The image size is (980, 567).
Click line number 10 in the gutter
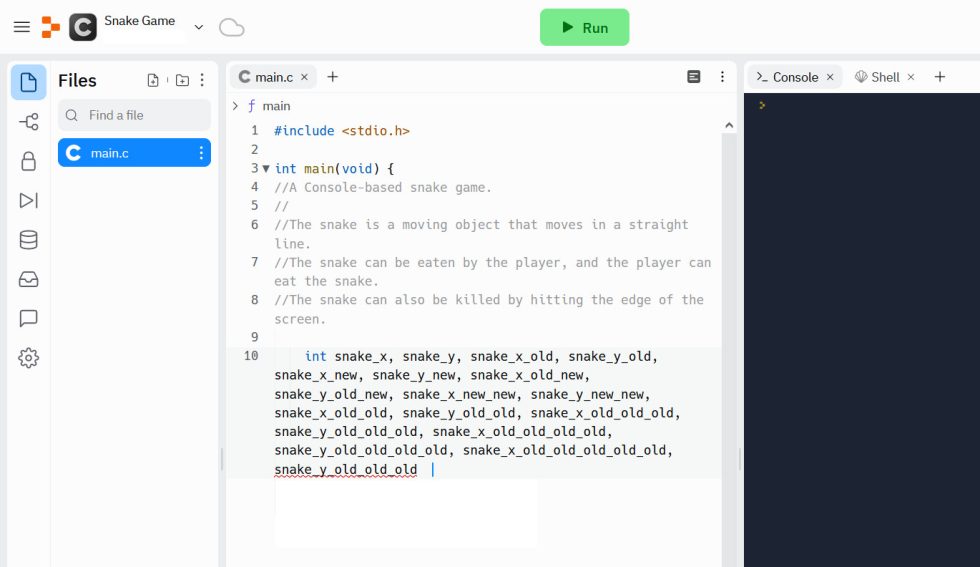point(251,356)
